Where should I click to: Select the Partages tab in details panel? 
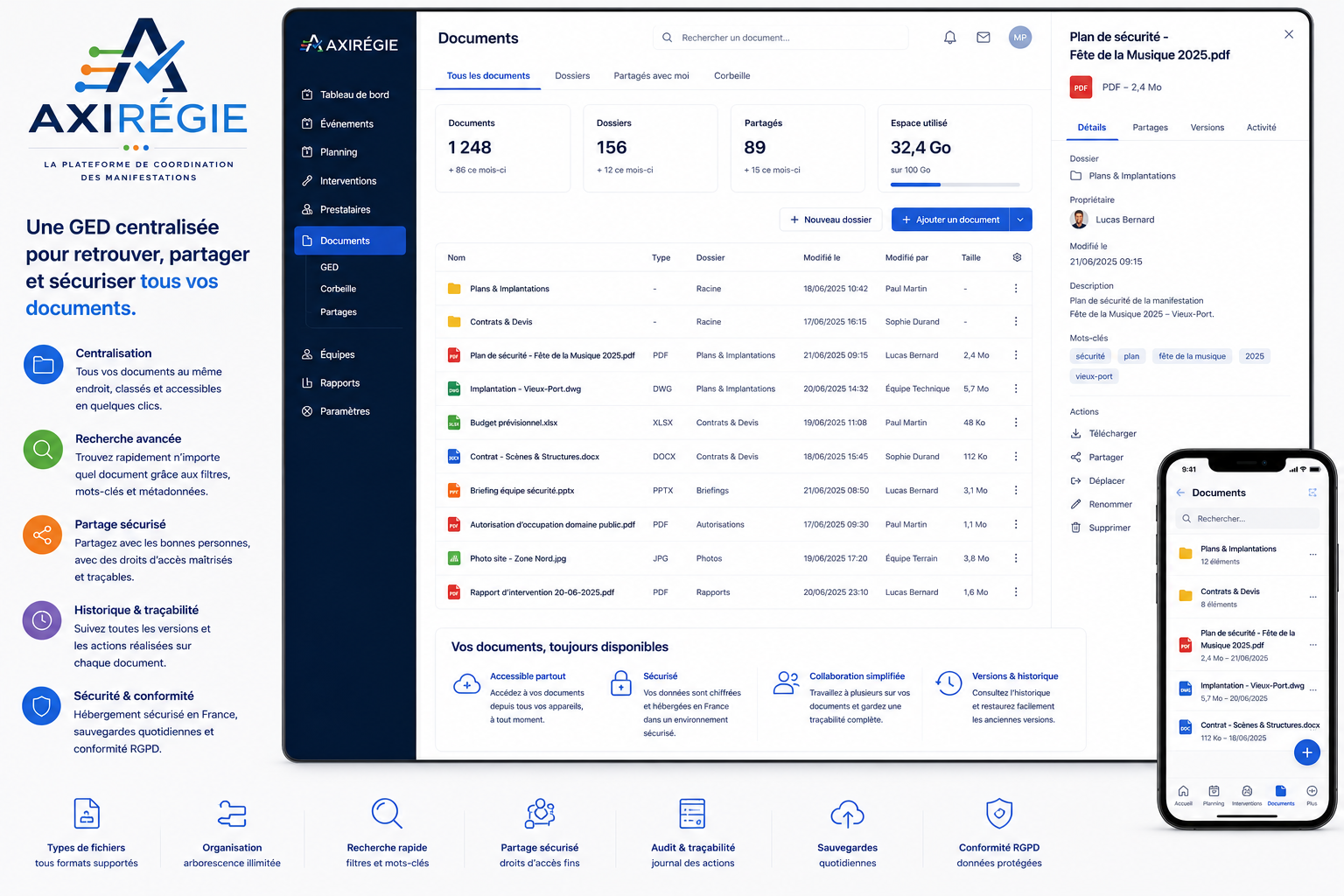(x=1150, y=128)
